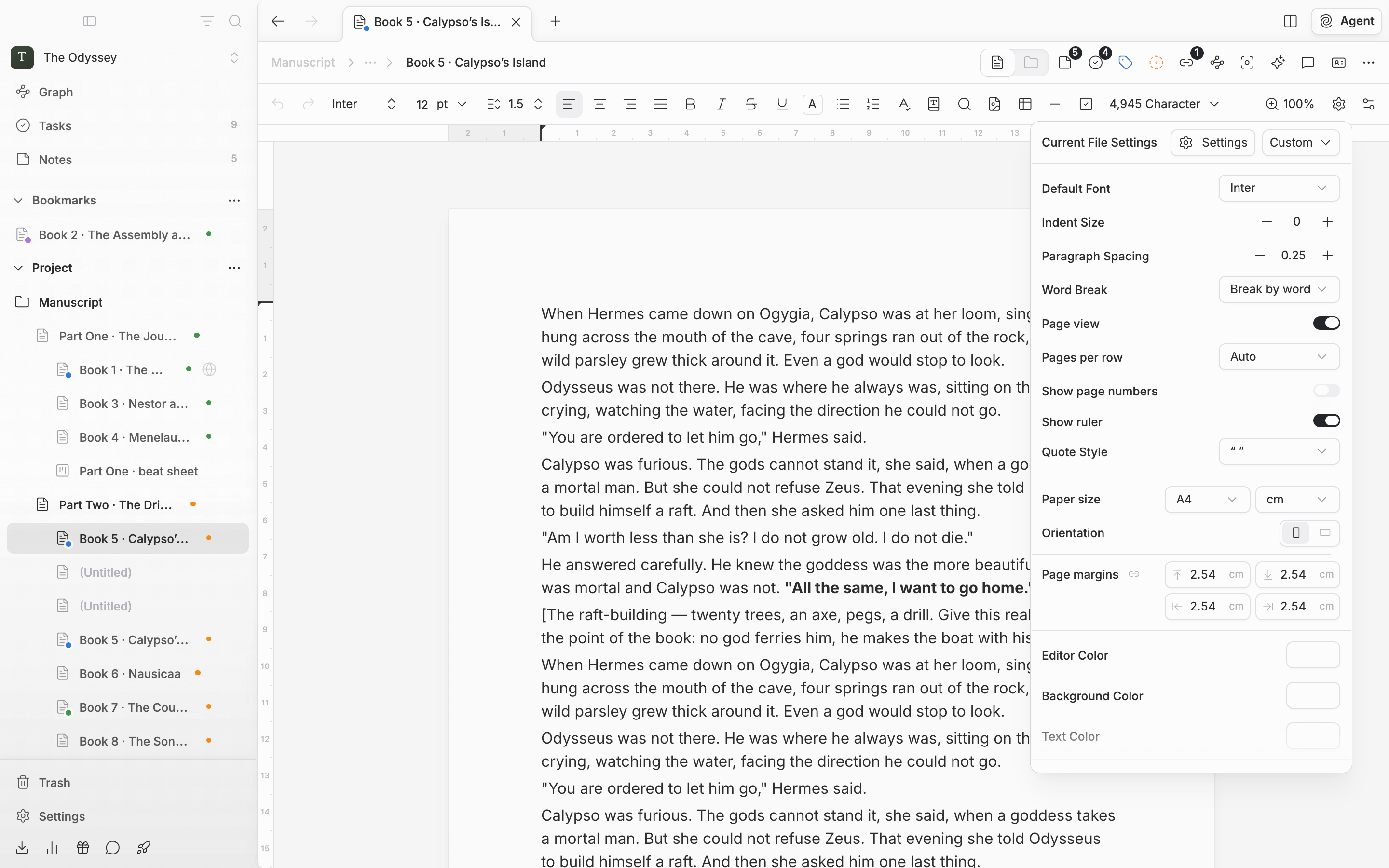1389x868 pixels.
Task: Open the 100% zoom control
Action: tap(1289, 104)
